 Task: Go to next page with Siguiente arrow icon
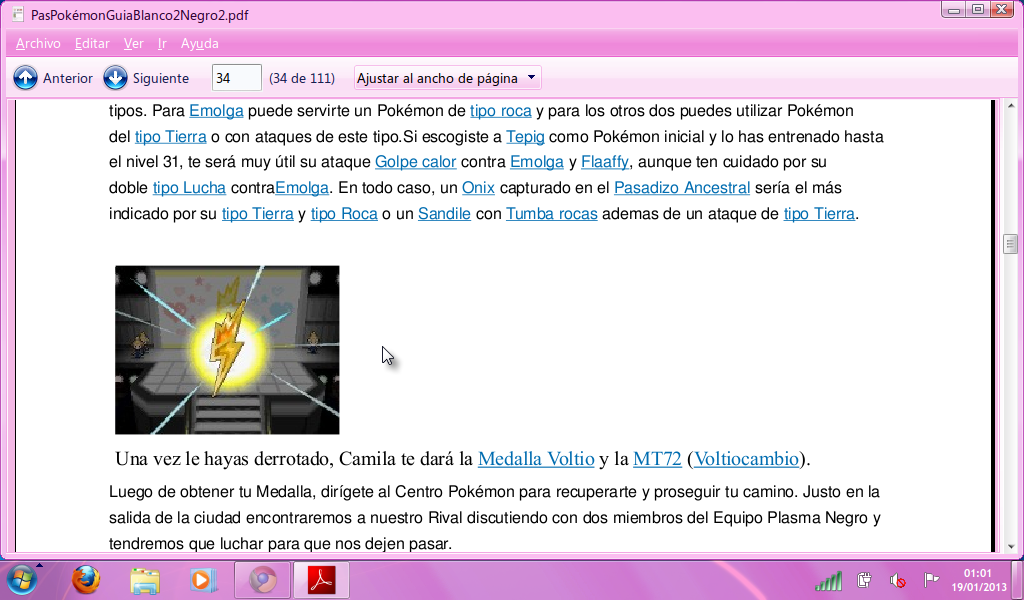[116, 78]
